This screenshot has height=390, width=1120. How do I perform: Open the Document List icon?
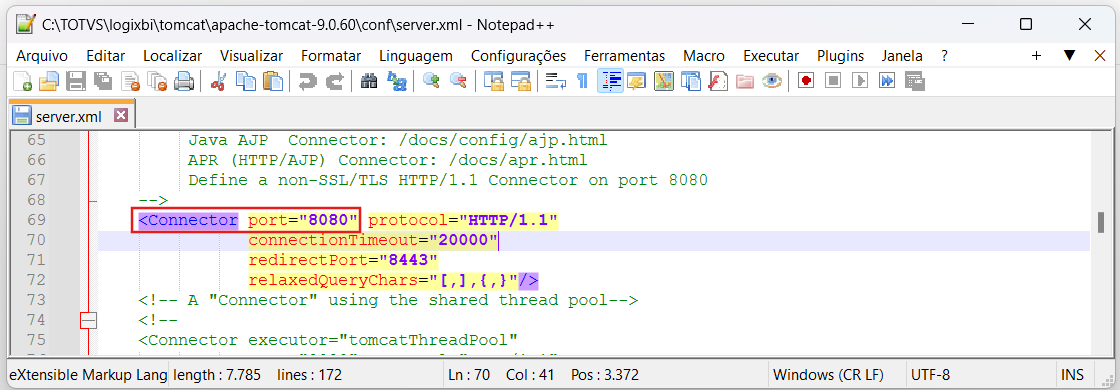pyautogui.click(x=691, y=81)
